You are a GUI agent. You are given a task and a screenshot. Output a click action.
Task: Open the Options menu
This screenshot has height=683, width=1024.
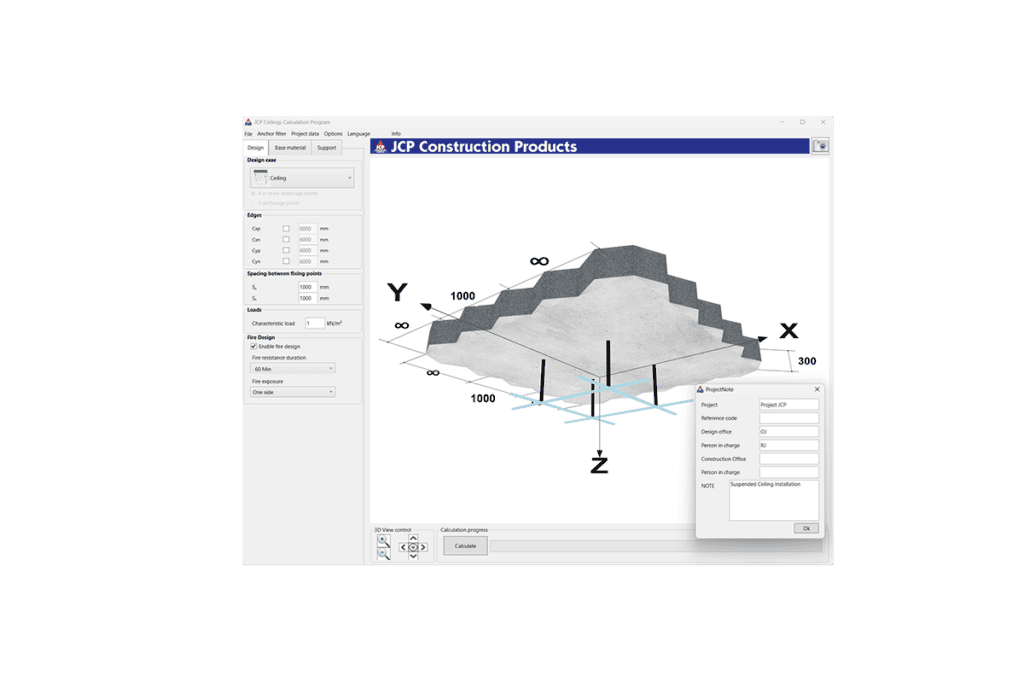click(x=333, y=134)
